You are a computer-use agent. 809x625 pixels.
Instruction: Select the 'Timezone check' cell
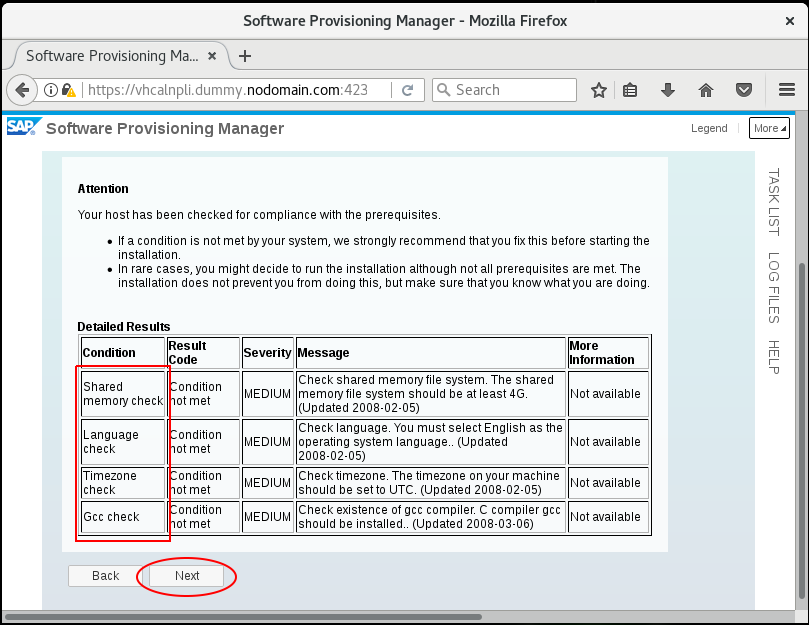(x=123, y=483)
